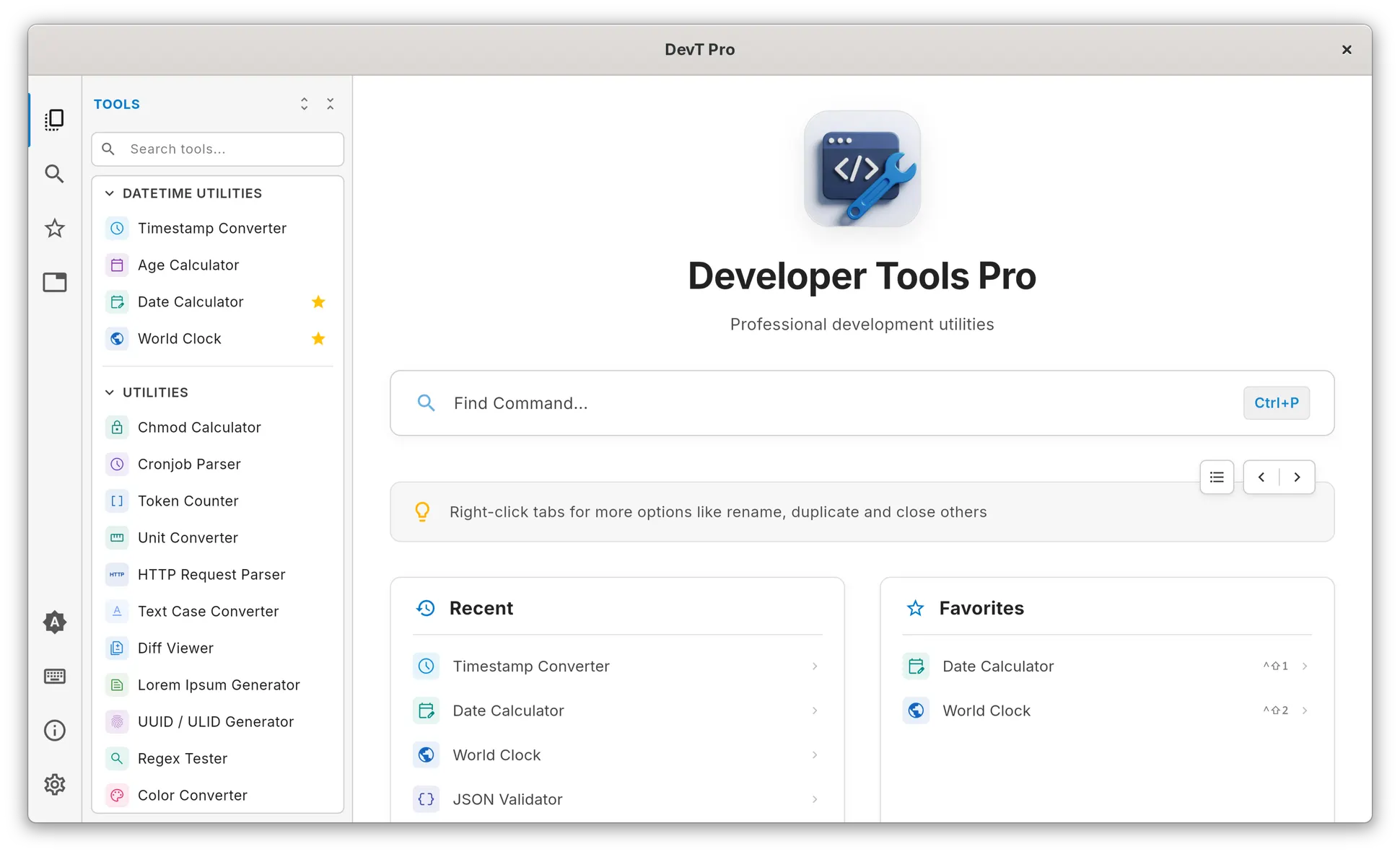Open the favorites star icon in left rail

pos(55,229)
